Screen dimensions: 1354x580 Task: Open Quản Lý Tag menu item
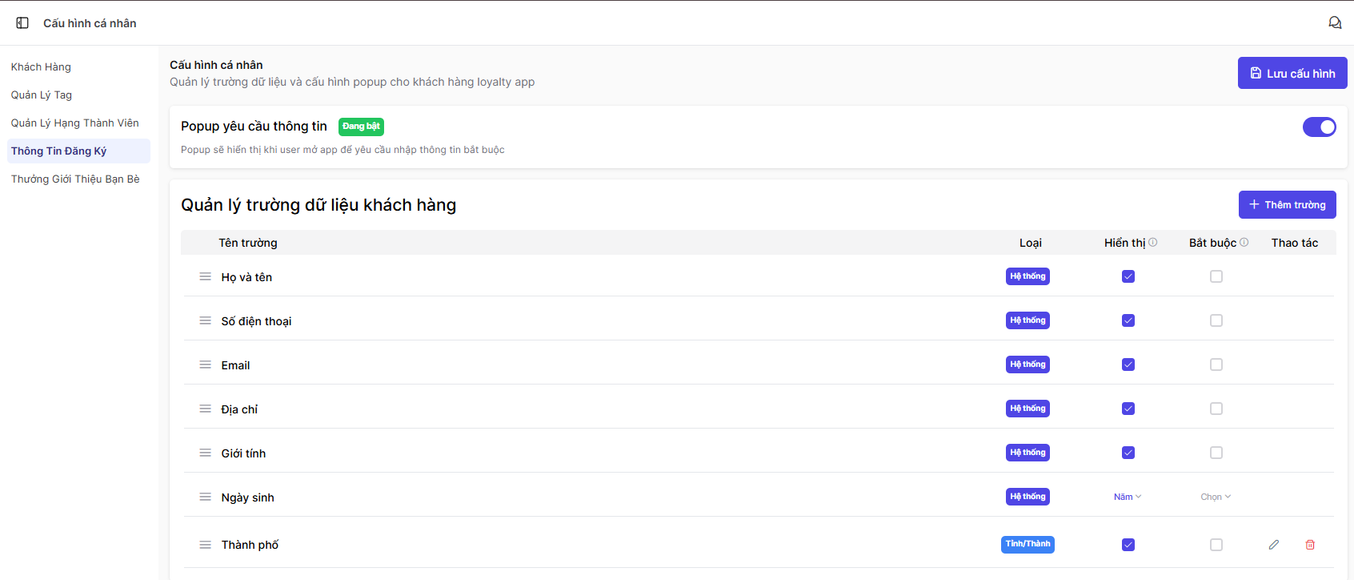coord(42,95)
